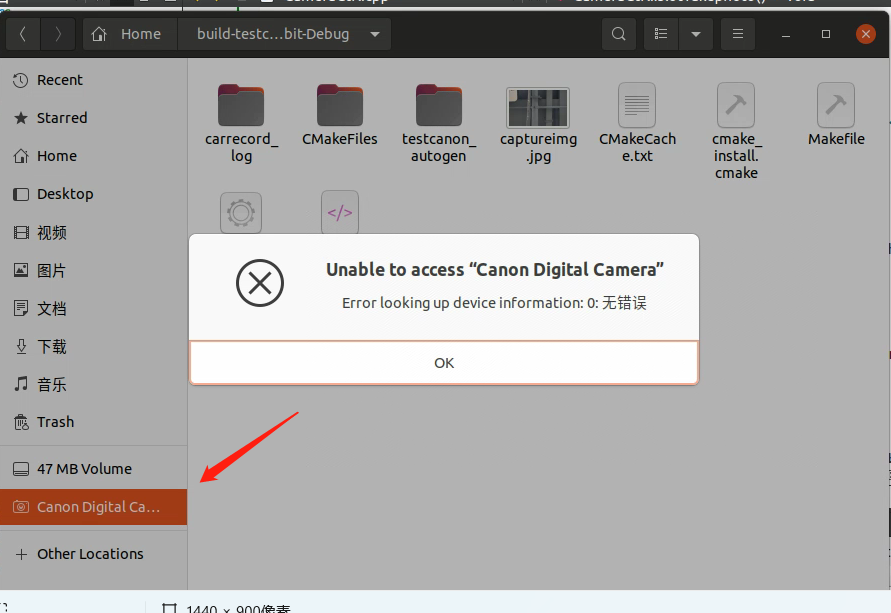The image size is (891, 613).
Task: Click the download icon beside 下载
Action: pyautogui.click(x=21, y=347)
